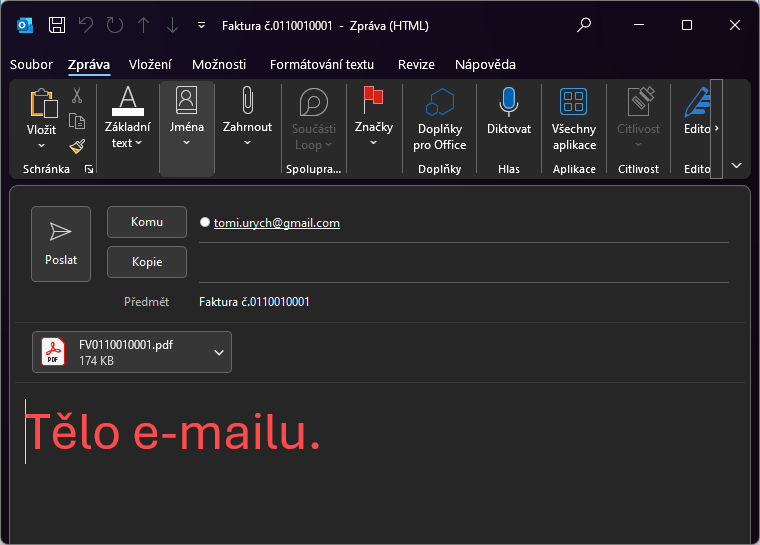Switch to the Vložení ribbon tab
760x545 pixels.
pyautogui.click(x=150, y=64)
